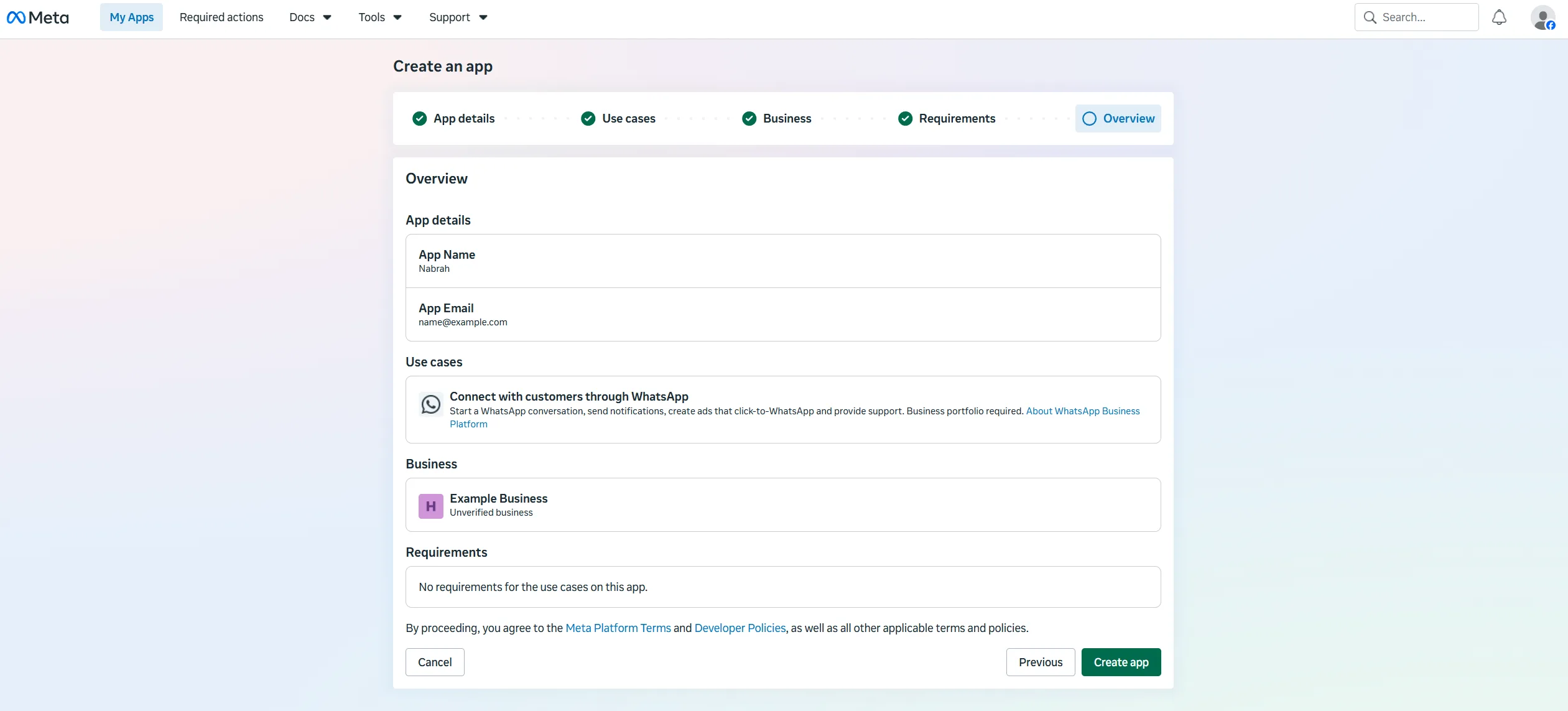Screen dimensions: 1568x711
Task: Click the WhatsApp use case icon
Action: coord(430,404)
